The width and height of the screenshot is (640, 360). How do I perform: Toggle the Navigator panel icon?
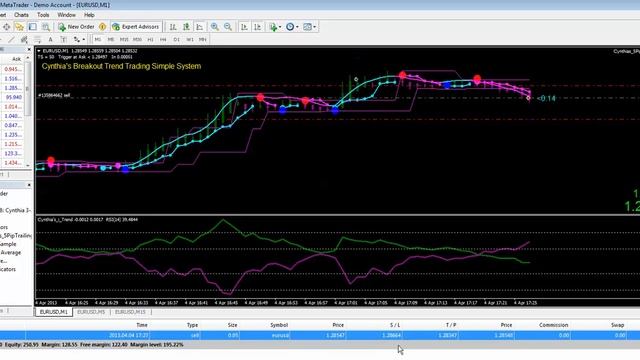coord(33,27)
